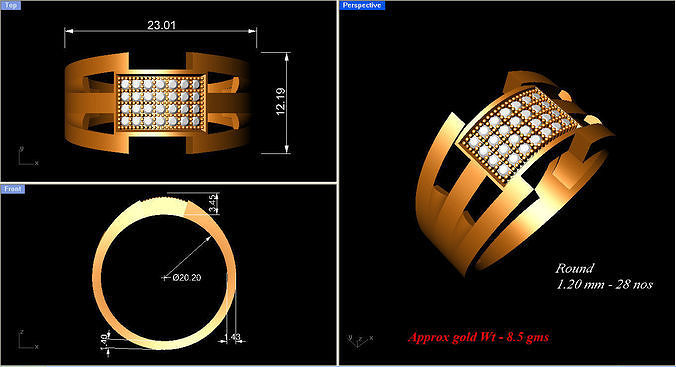Select the diamond pave panel in Top view
Image resolution: width=676 pixels, height=367 pixels.
pos(161,104)
